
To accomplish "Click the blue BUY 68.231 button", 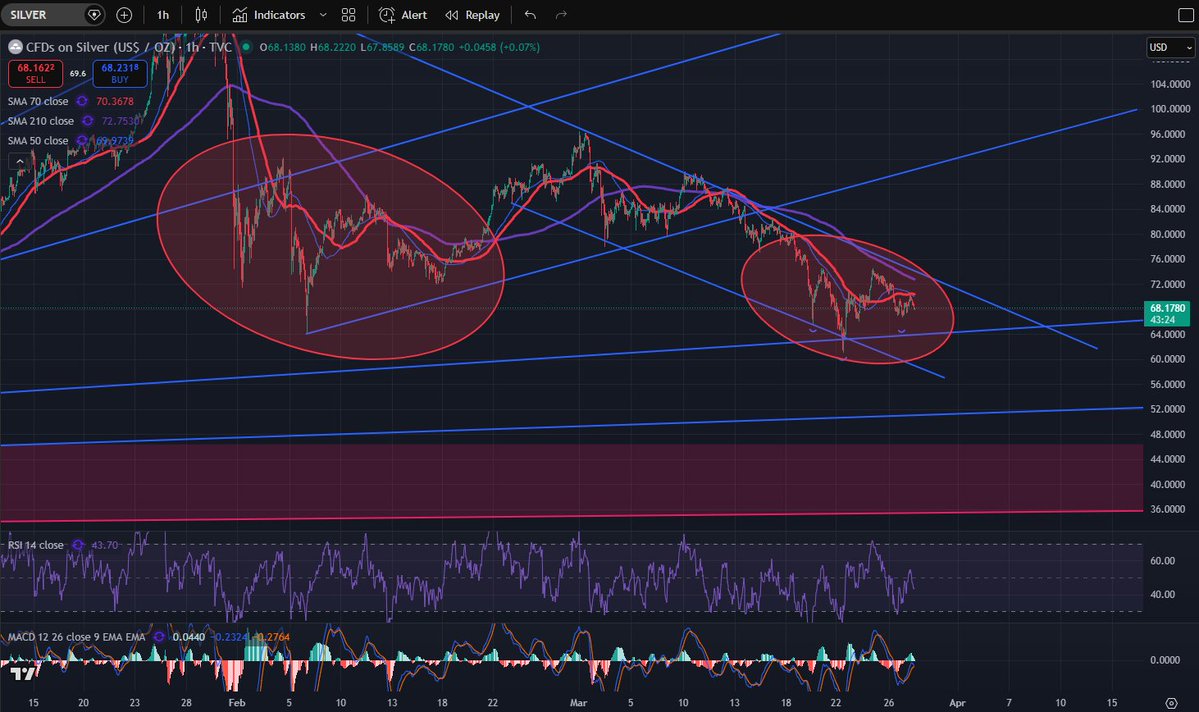I will click(120, 73).
